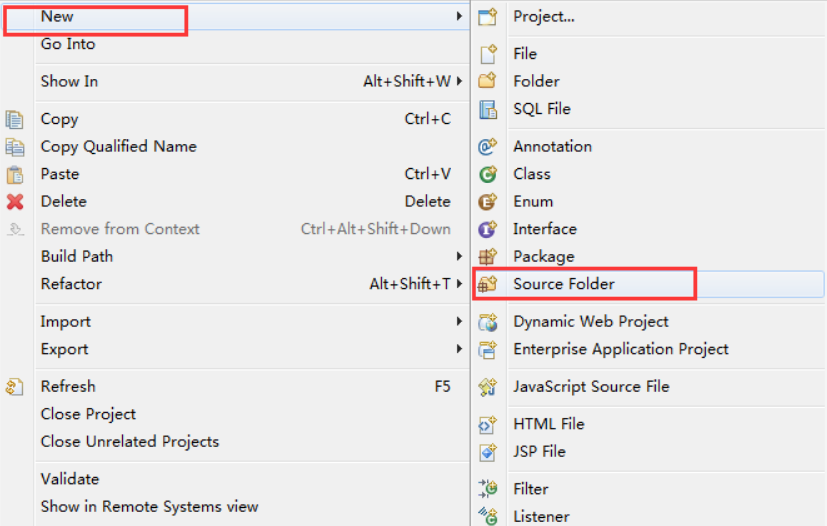Click the green Class icon
The width and height of the screenshot is (827, 526).
[x=487, y=174]
